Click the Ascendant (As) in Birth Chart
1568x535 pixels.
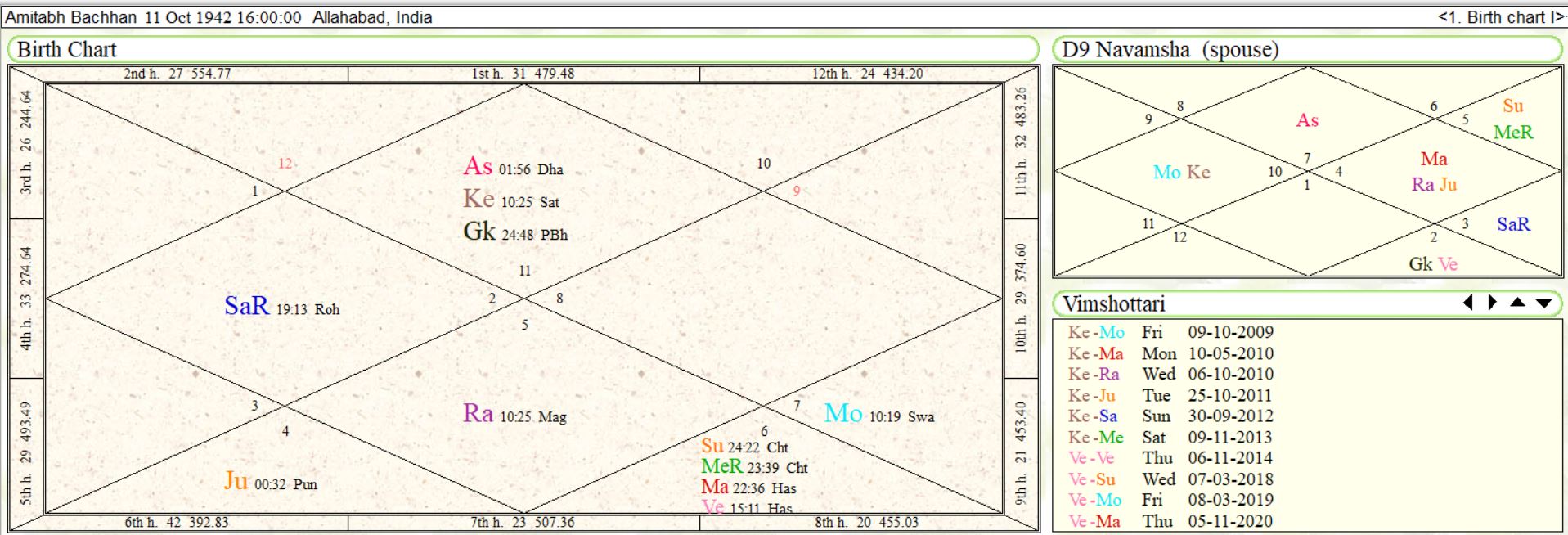point(478,167)
